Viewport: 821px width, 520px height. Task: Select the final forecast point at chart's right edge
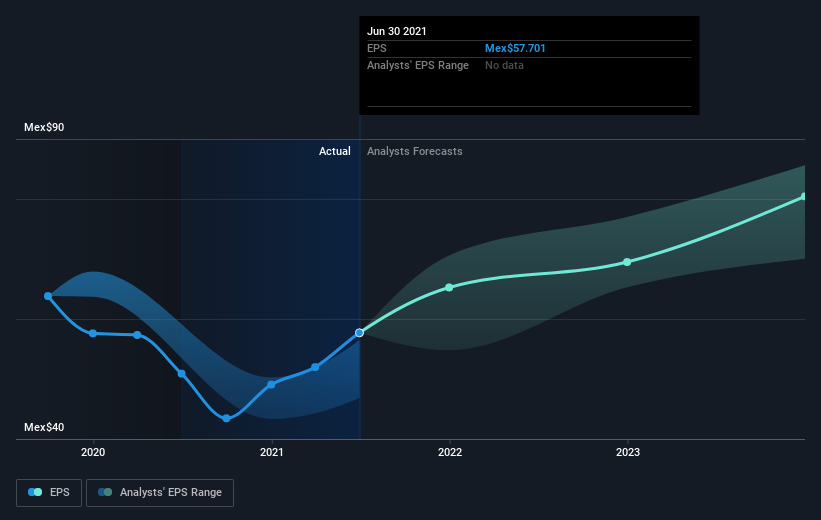click(x=803, y=196)
